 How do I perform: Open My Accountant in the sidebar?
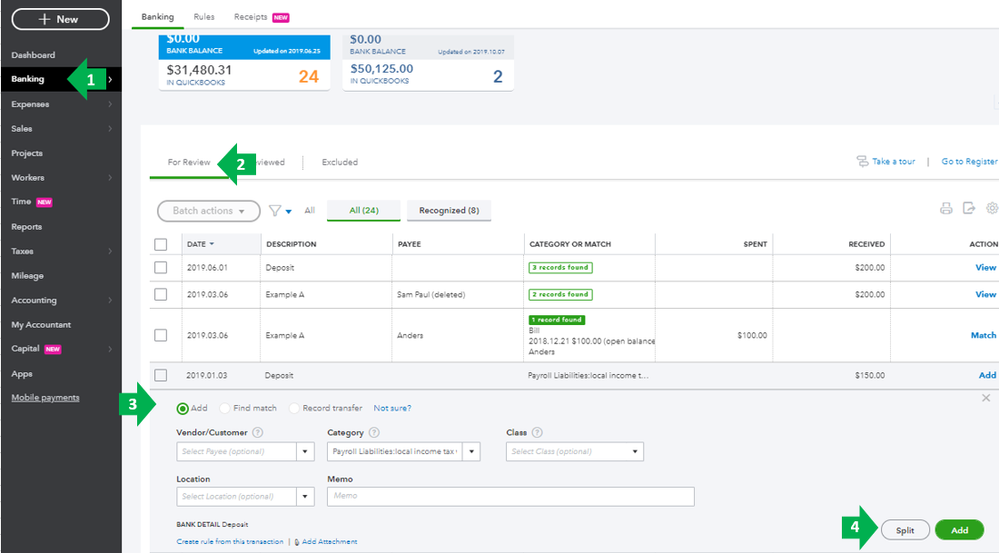coord(41,325)
